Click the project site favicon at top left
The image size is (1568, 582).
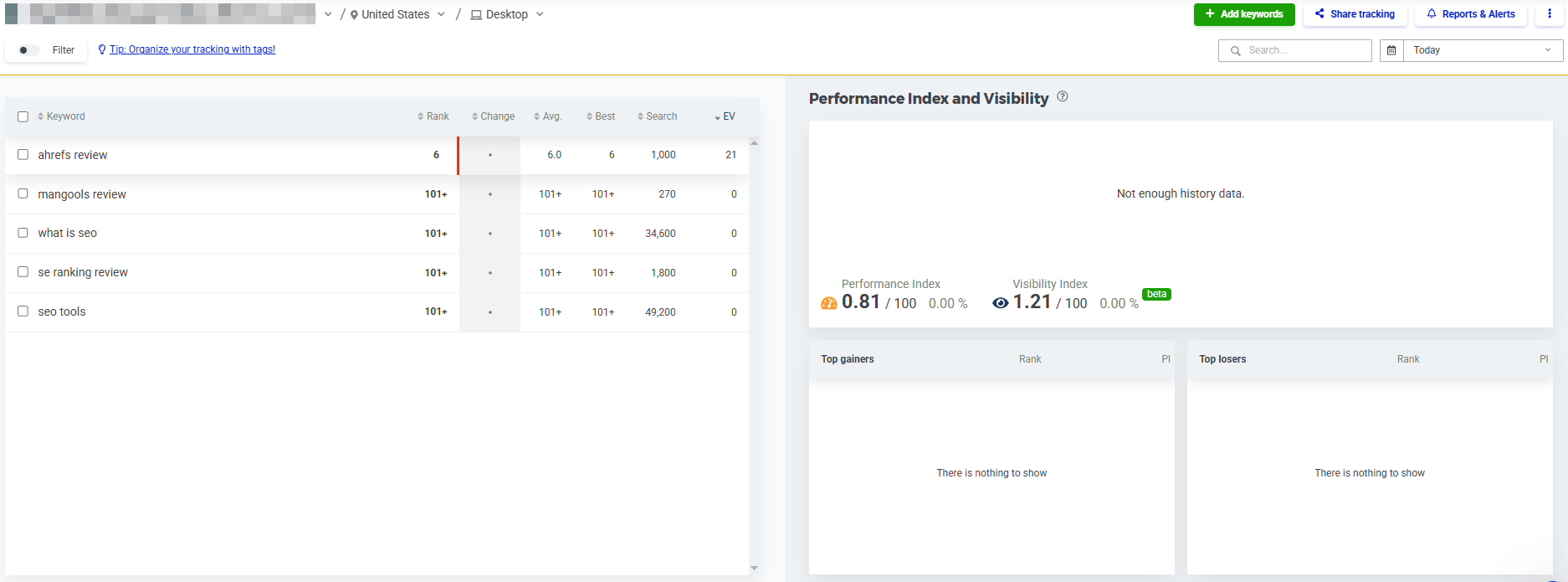coord(12,14)
